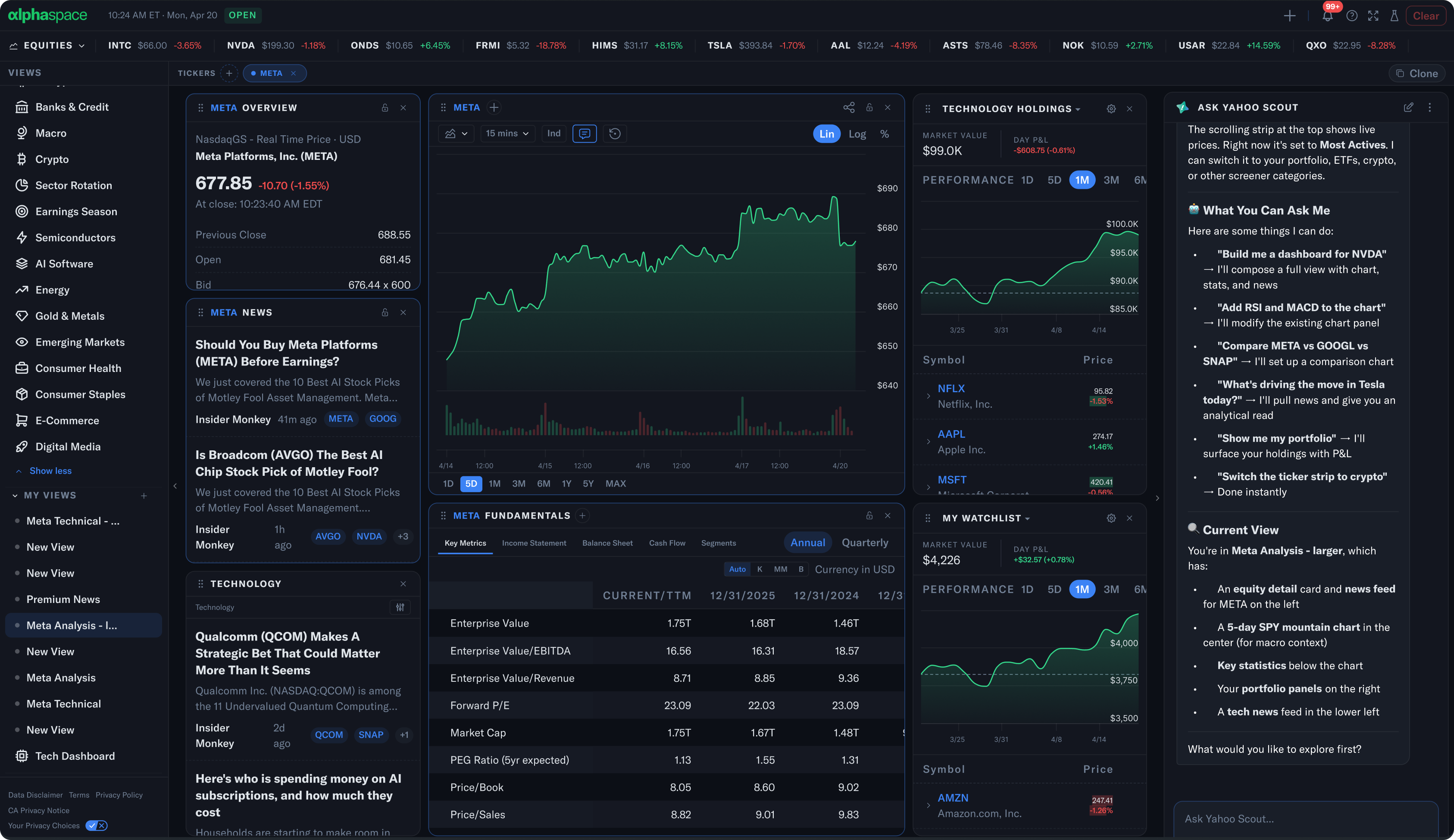1454x840 pixels.
Task: Lock the META Overview panel
Action: (385, 108)
